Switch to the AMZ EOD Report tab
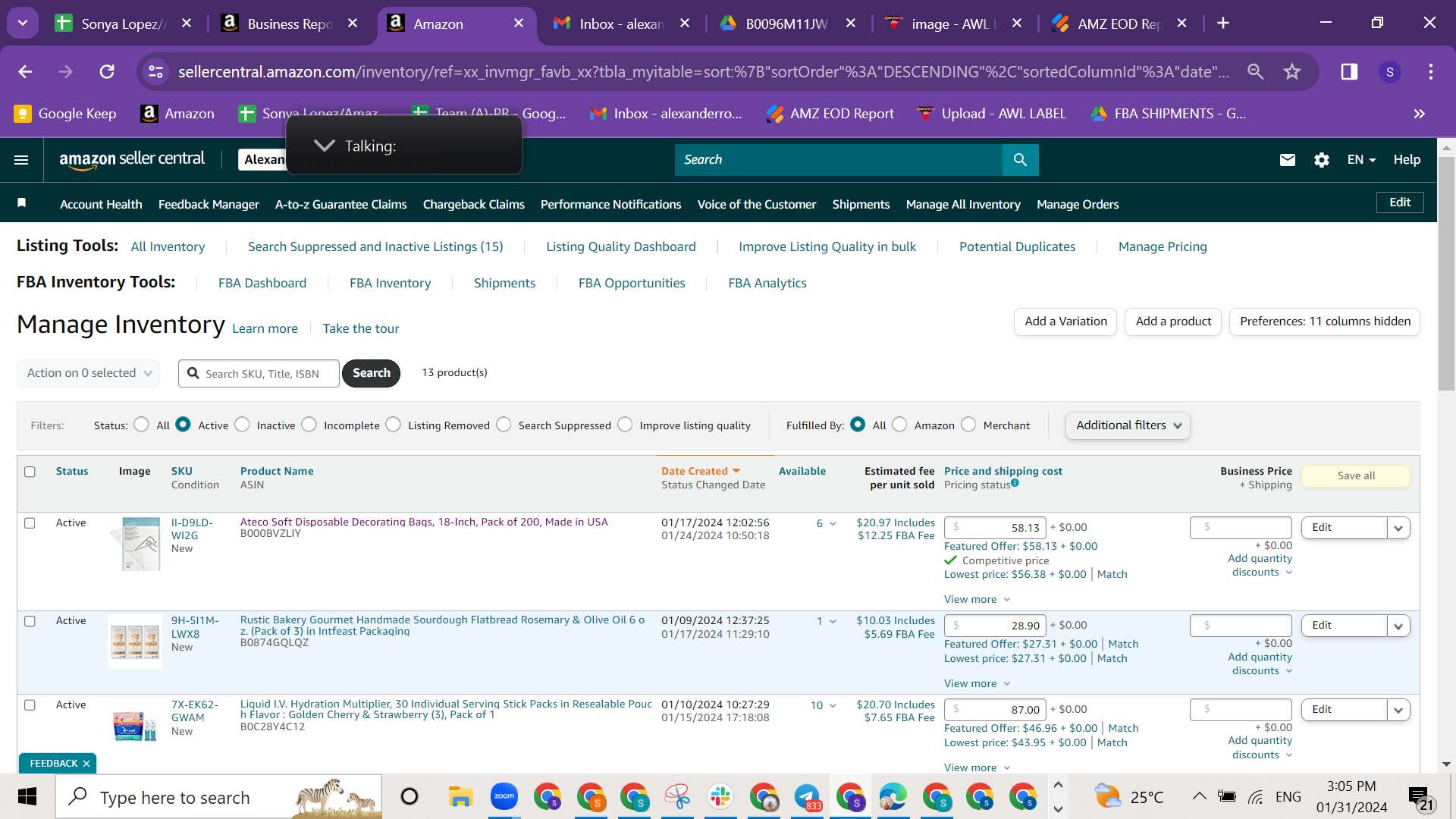The image size is (1456, 819). pyautogui.click(x=1119, y=24)
